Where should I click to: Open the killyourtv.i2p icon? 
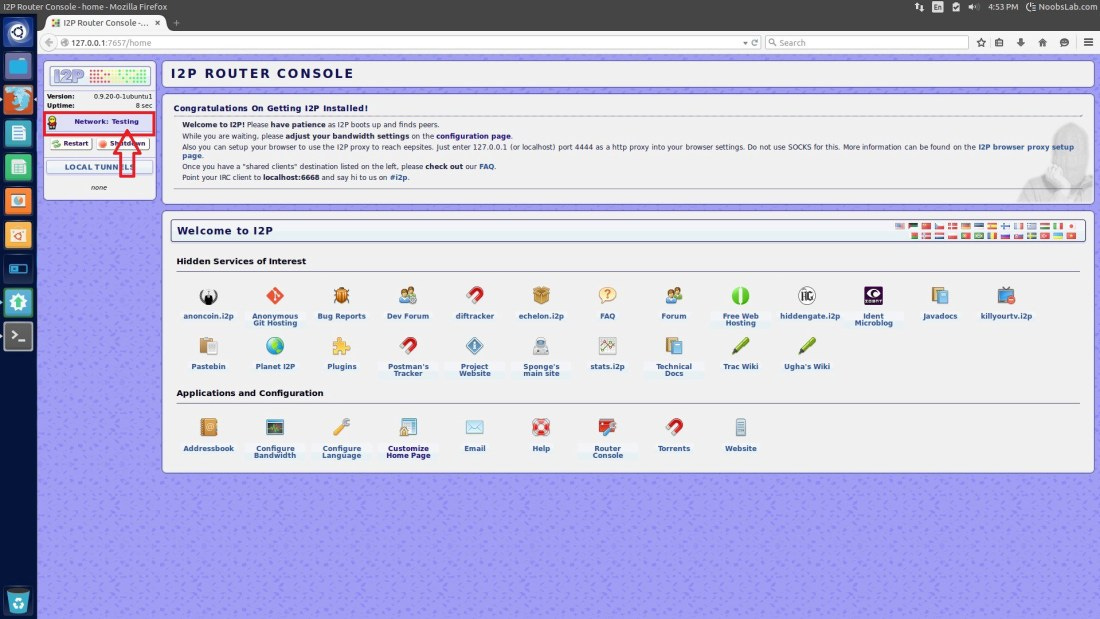tap(1006, 296)
